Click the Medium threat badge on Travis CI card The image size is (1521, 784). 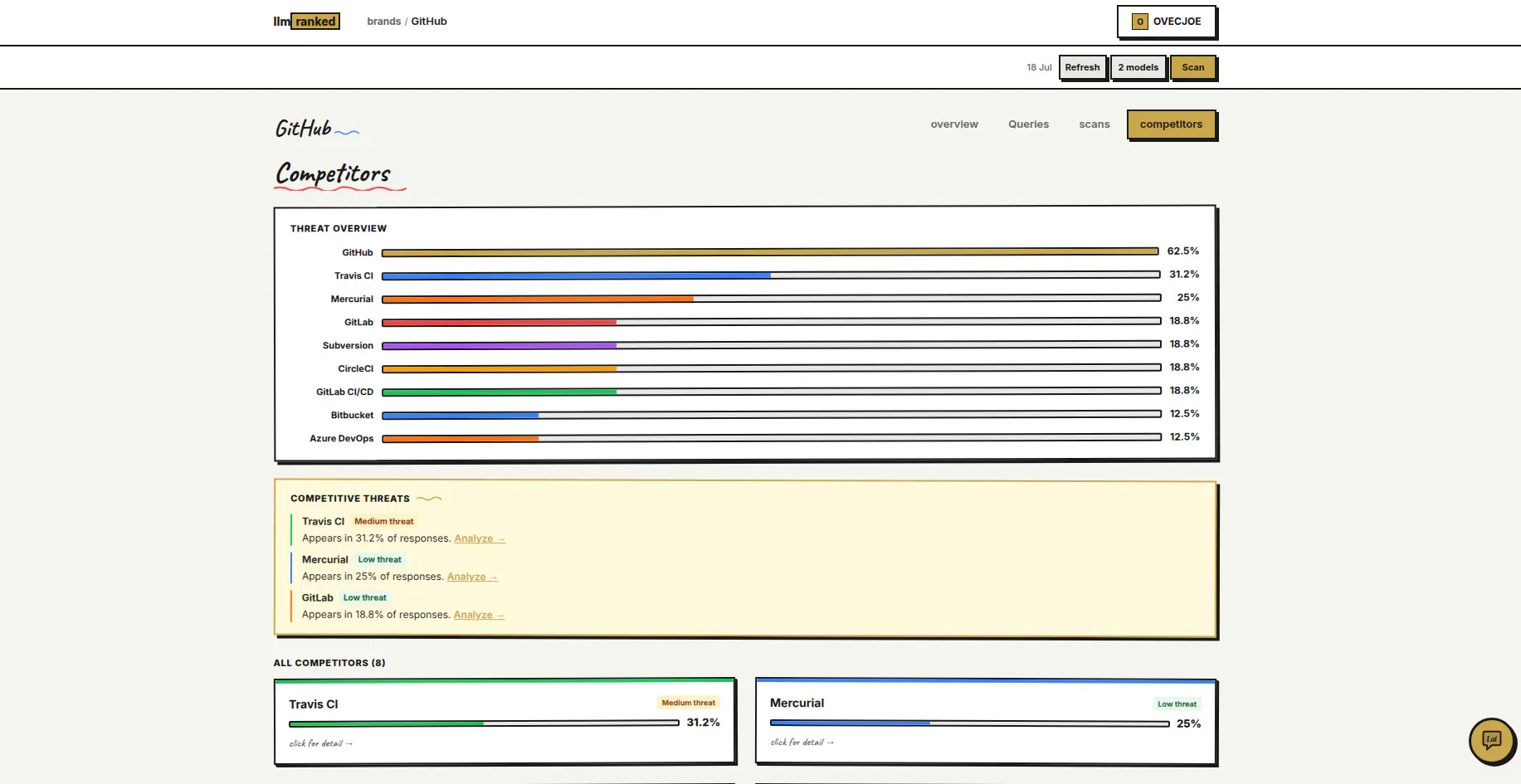689,703
